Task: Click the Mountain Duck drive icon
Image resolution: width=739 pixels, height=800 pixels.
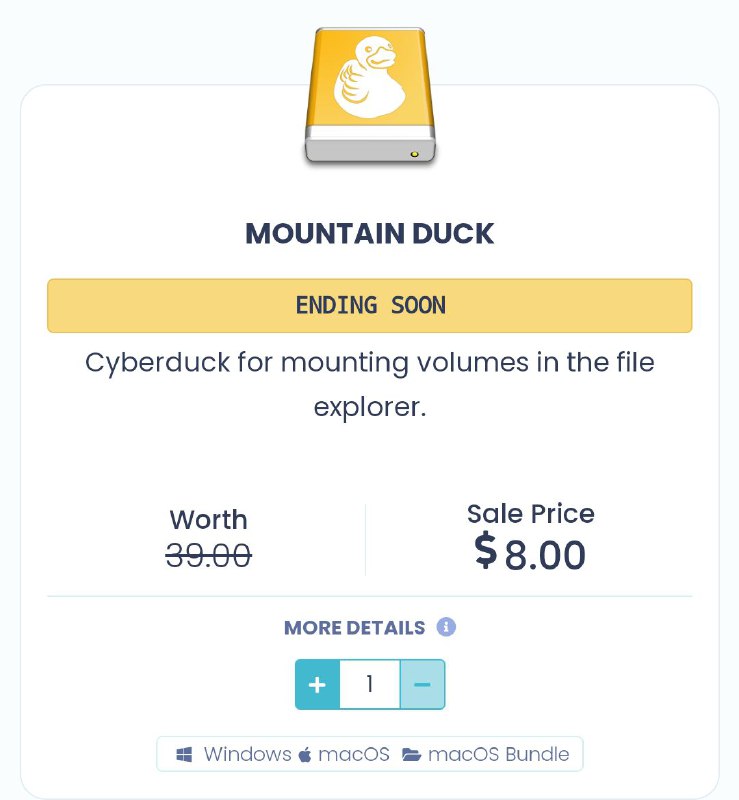Action: (x=370, y=95)
